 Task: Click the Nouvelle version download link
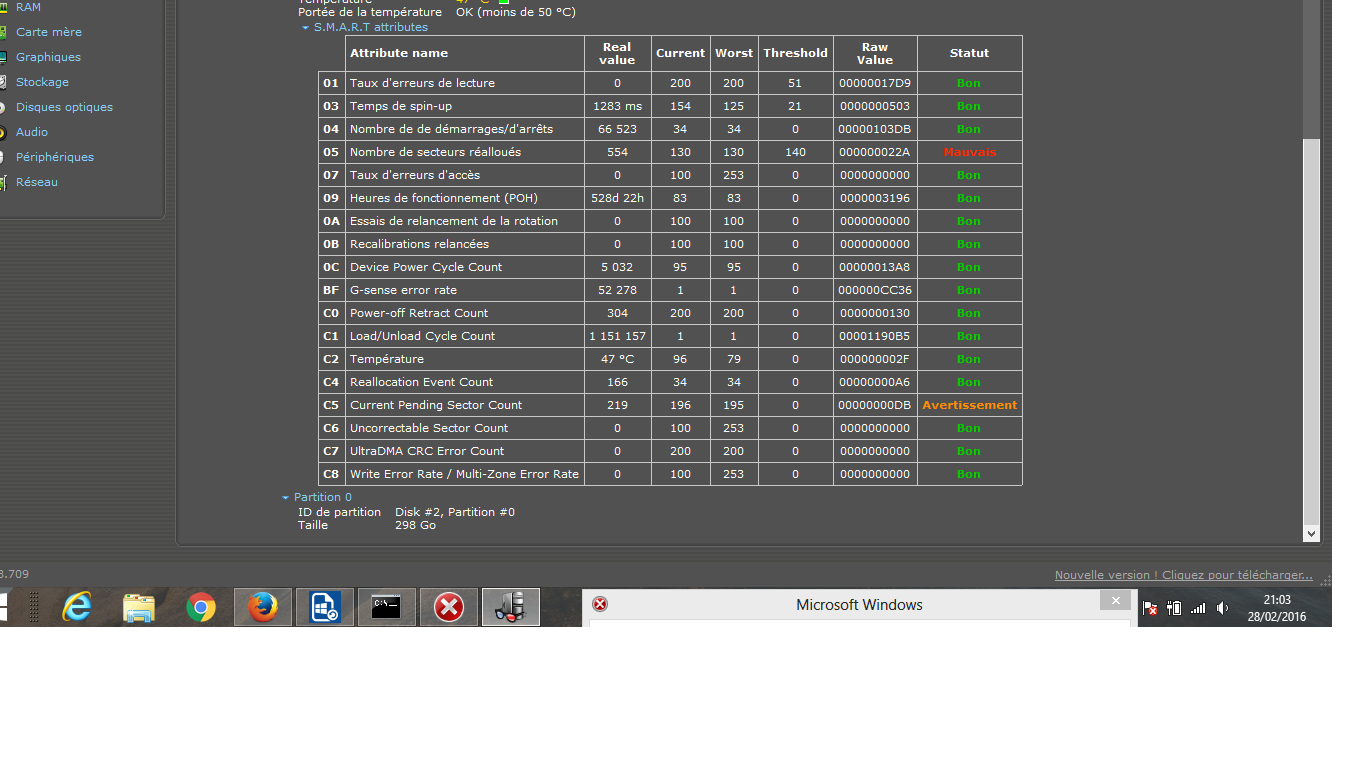click(x=1183, y=575)
